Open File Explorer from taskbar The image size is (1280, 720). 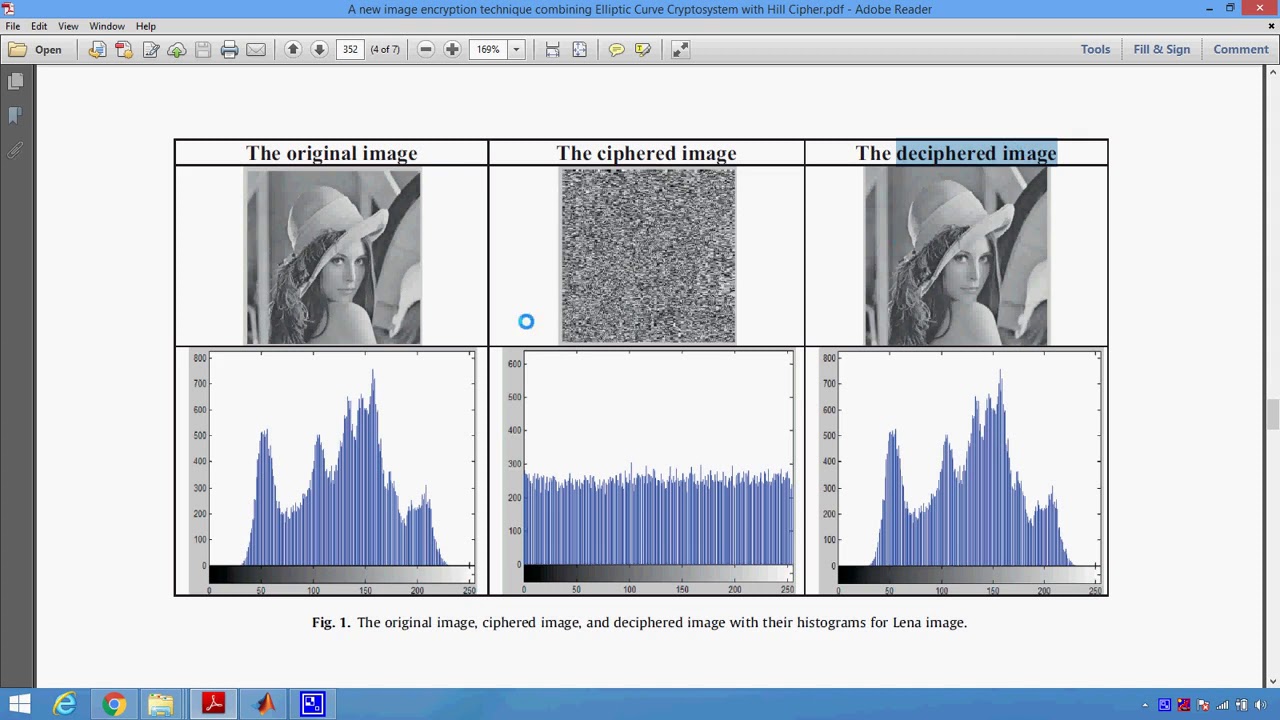point(163,705)
